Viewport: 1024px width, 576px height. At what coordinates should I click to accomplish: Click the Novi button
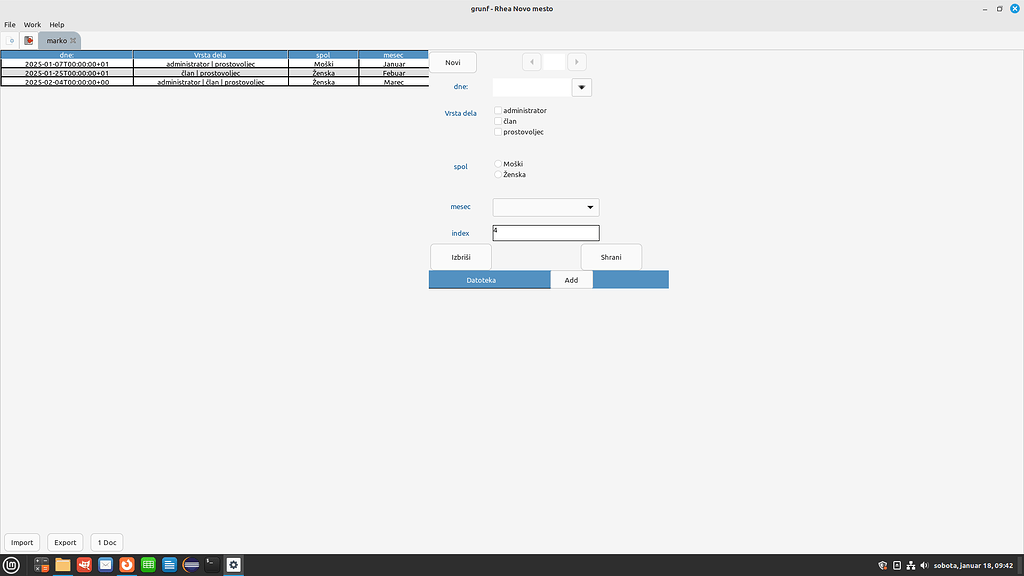click(x=452, y=61)
